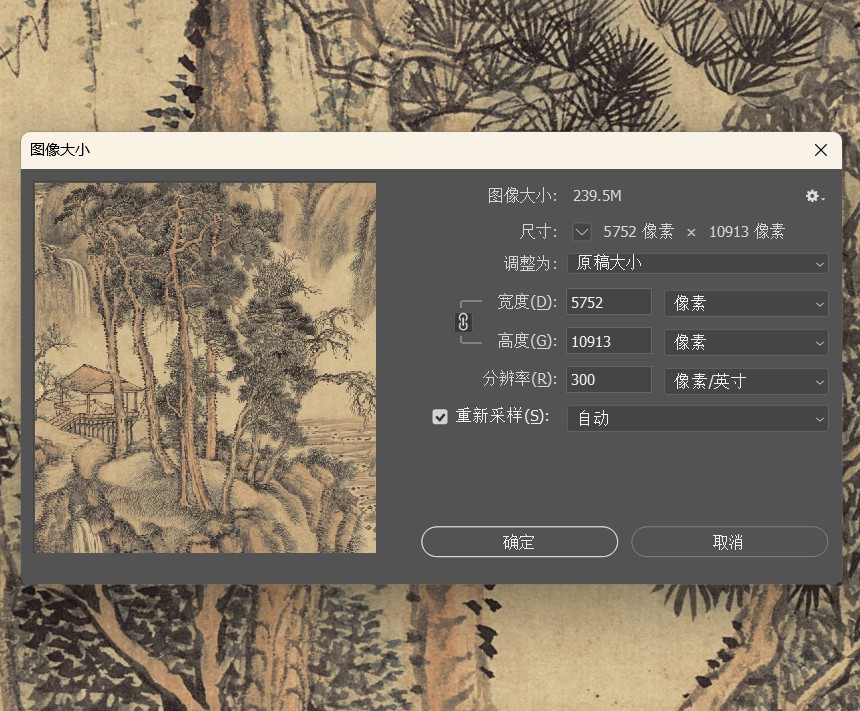860x711 pixels.
Task: Open the gear settings menu in dialog
Action: [x=815, y=196]
